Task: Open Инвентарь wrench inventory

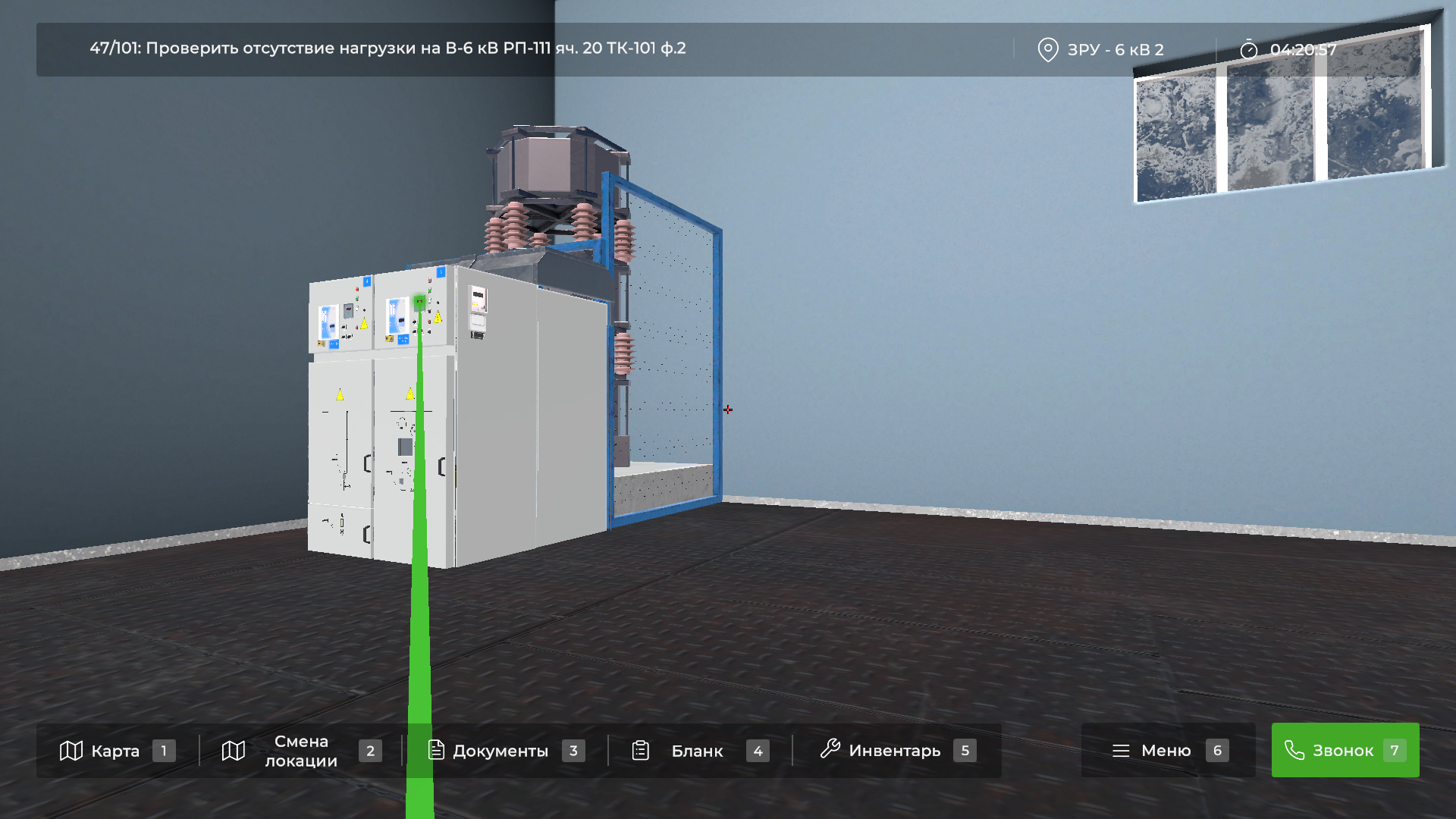Action: pos(830,749)
